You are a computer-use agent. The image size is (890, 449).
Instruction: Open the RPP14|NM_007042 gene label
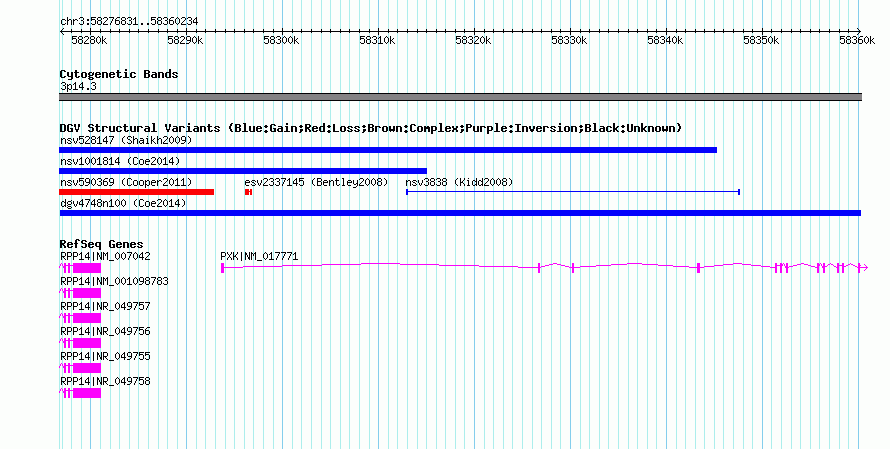click(x=105, y=257)
